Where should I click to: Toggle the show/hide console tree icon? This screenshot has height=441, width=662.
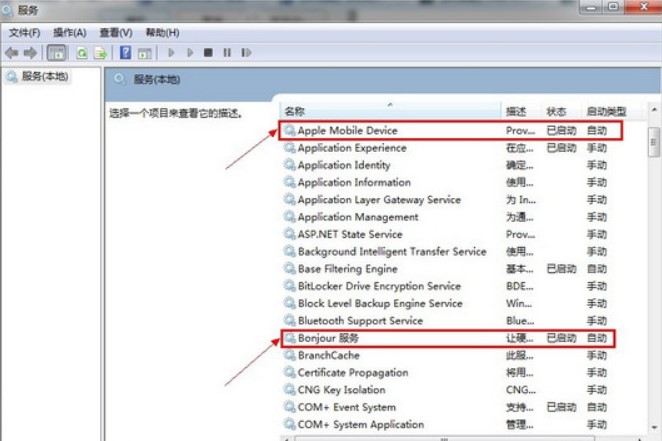[57, 53]
